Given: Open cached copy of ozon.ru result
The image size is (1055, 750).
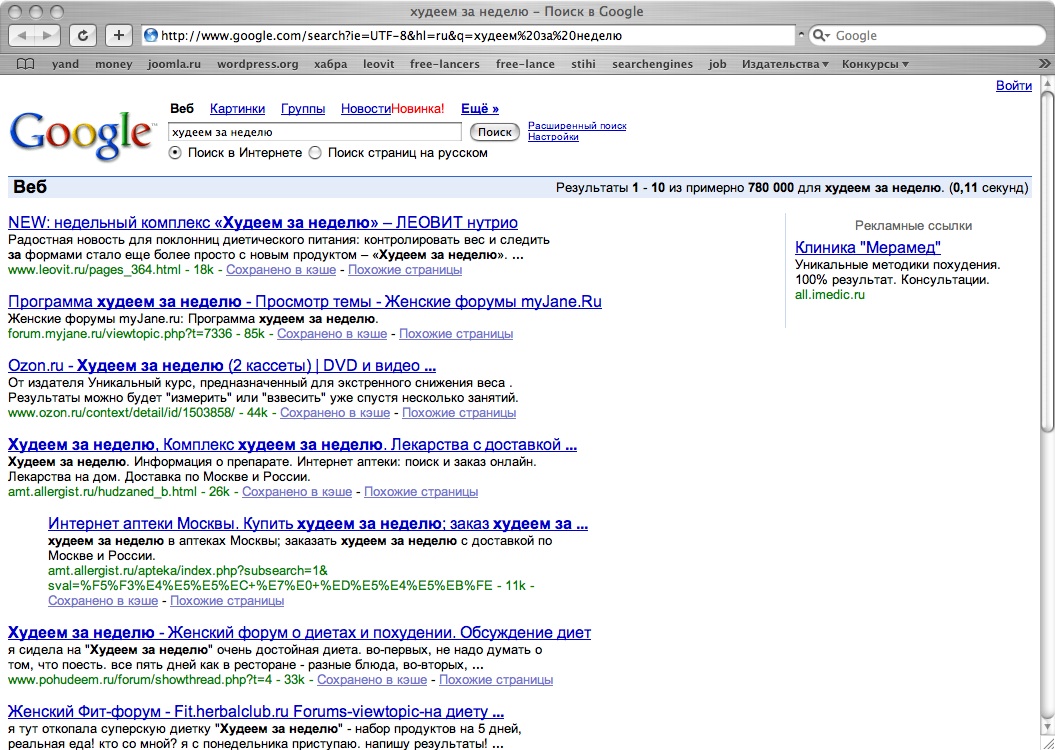Looking at the screenshot, I should [335, 413].
